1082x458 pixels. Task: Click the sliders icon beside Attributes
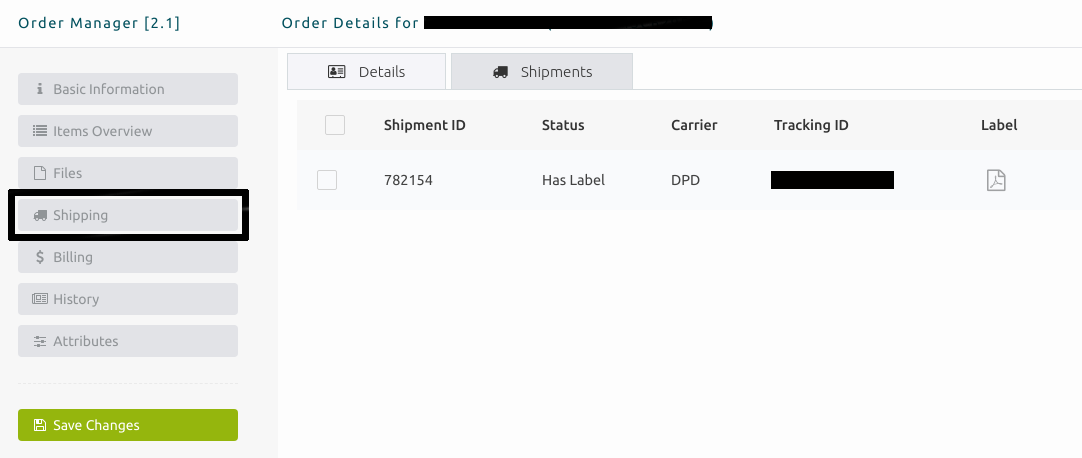[40, 341]
